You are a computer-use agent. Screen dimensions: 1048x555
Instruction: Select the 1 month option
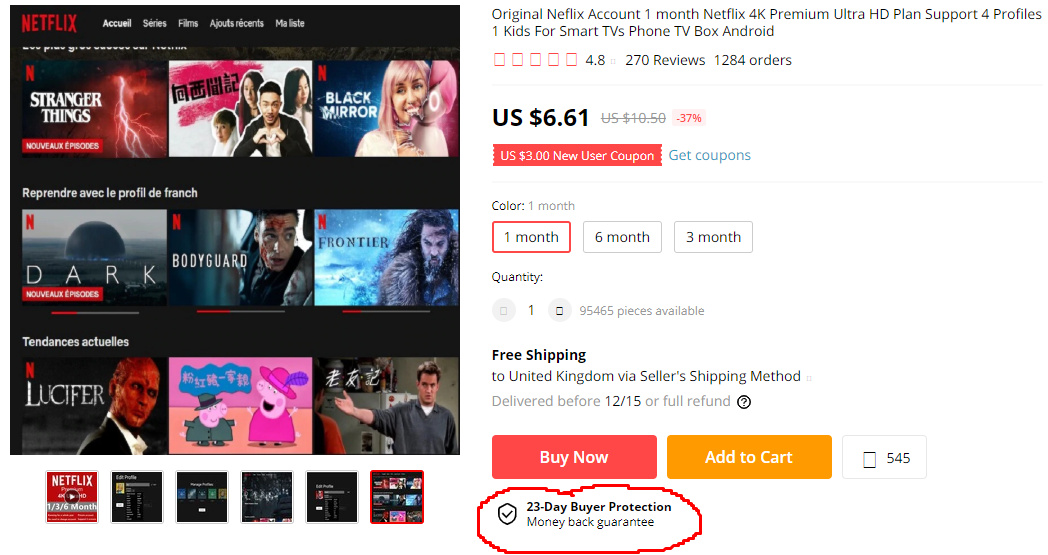(531, 237)
